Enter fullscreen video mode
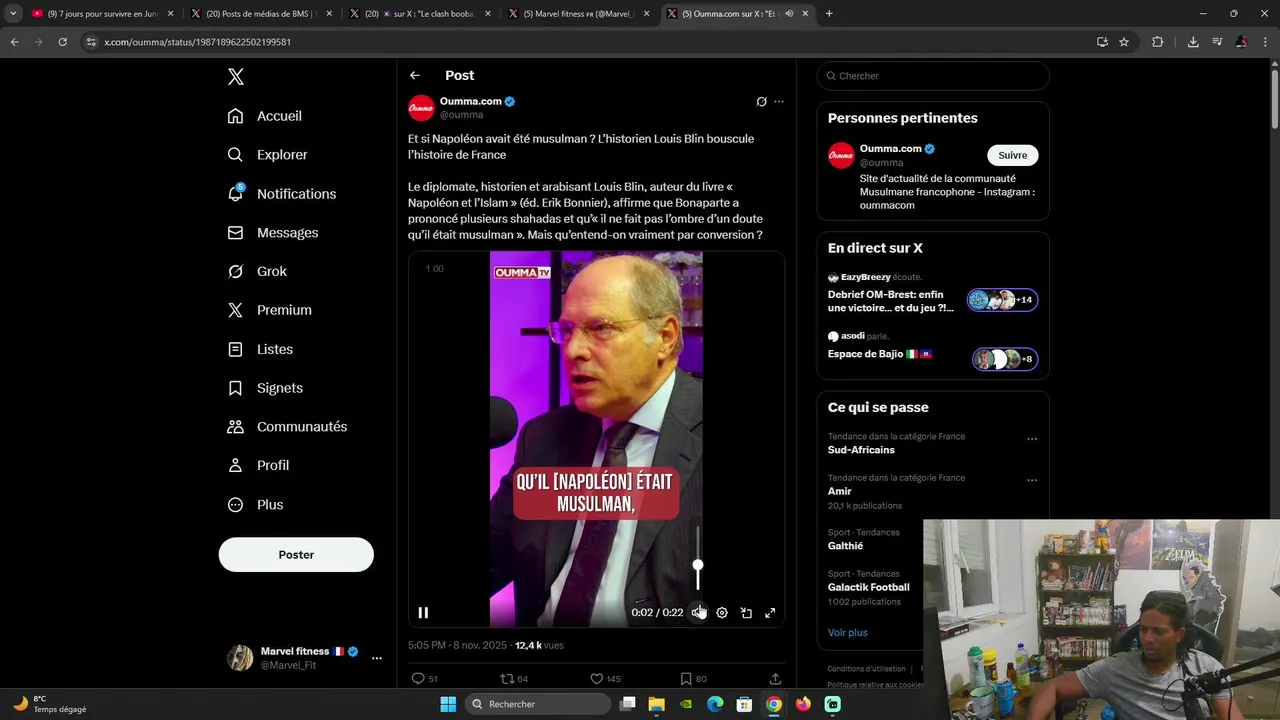 [x=770, y=612]
